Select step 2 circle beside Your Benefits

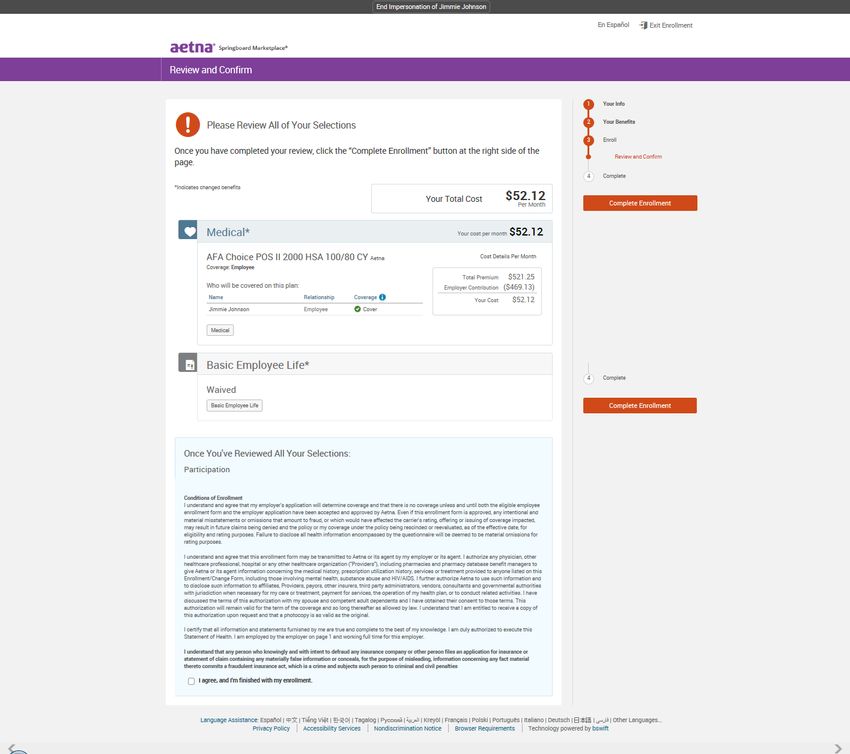click(x=589, y=122)
